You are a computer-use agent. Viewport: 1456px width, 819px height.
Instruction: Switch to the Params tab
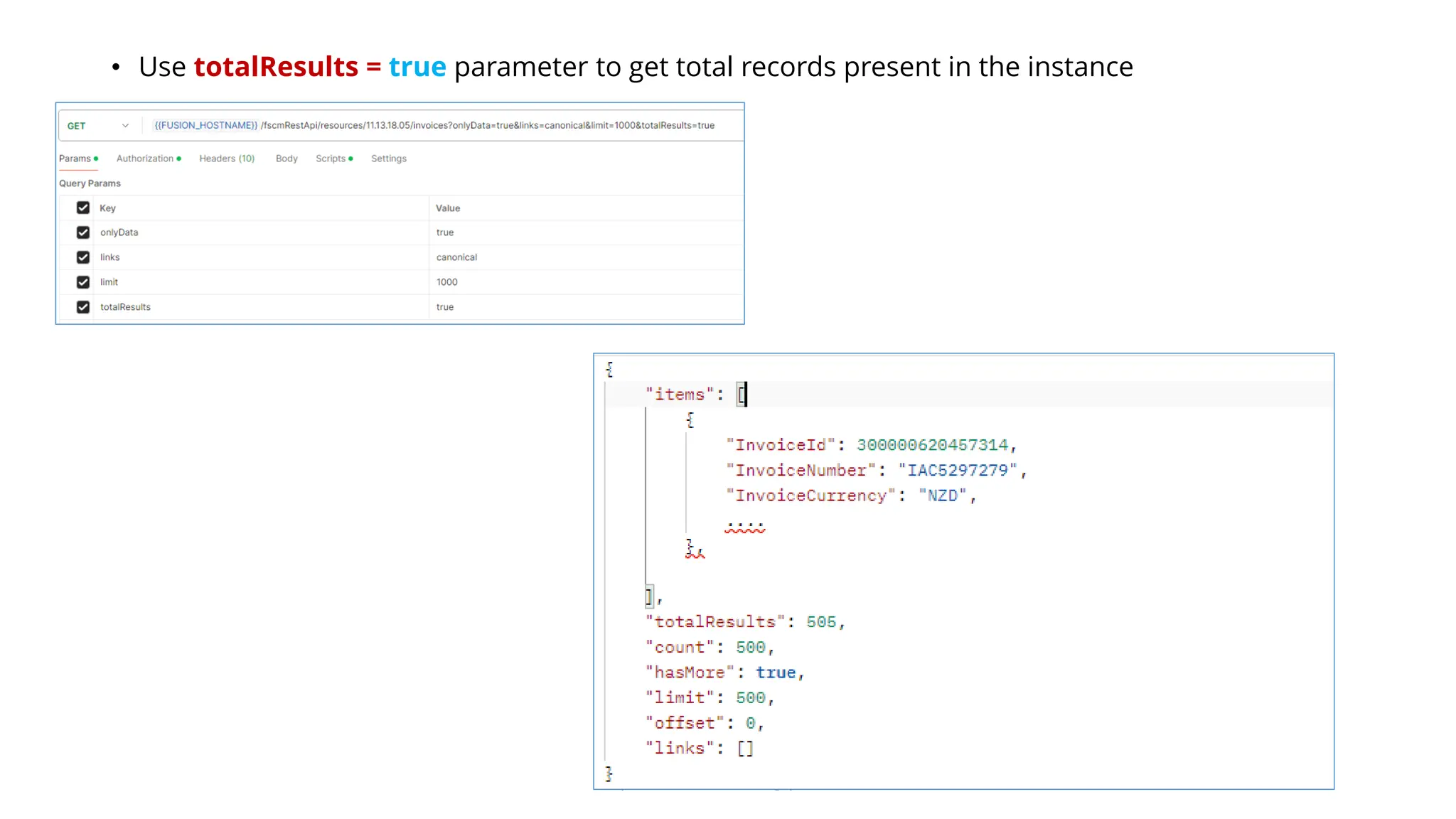coord(78,159)
